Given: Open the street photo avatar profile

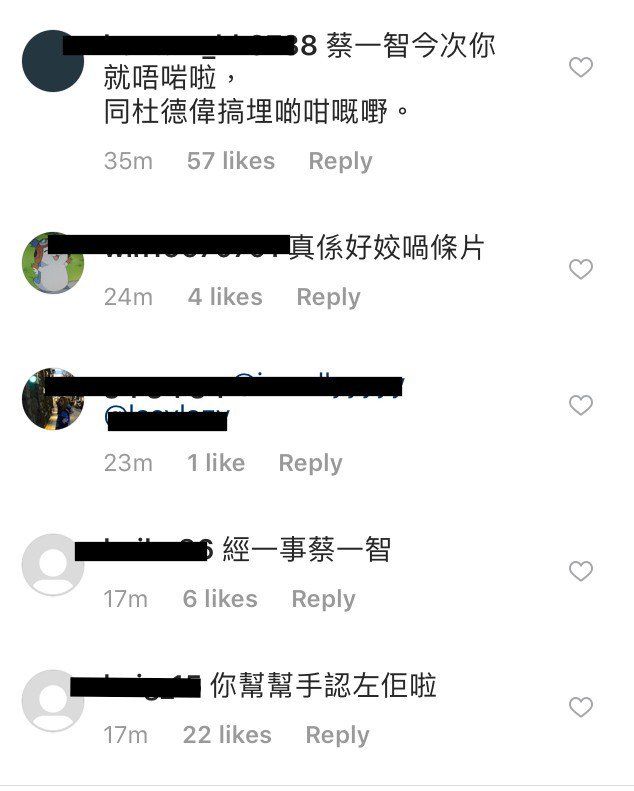Looking at the screenshot, I should coord(53,399).
